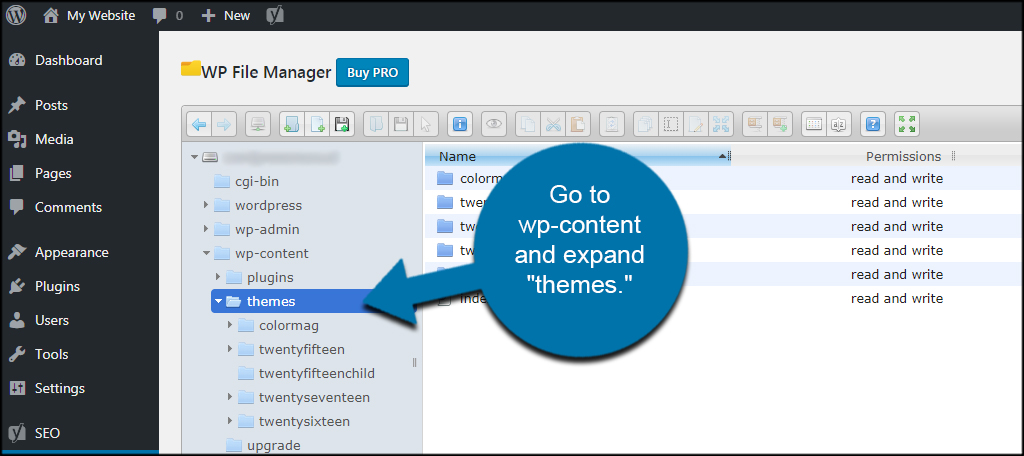Collapse the root volume in the folder tree
This screenshot has height=456, width=1024.
194,157
